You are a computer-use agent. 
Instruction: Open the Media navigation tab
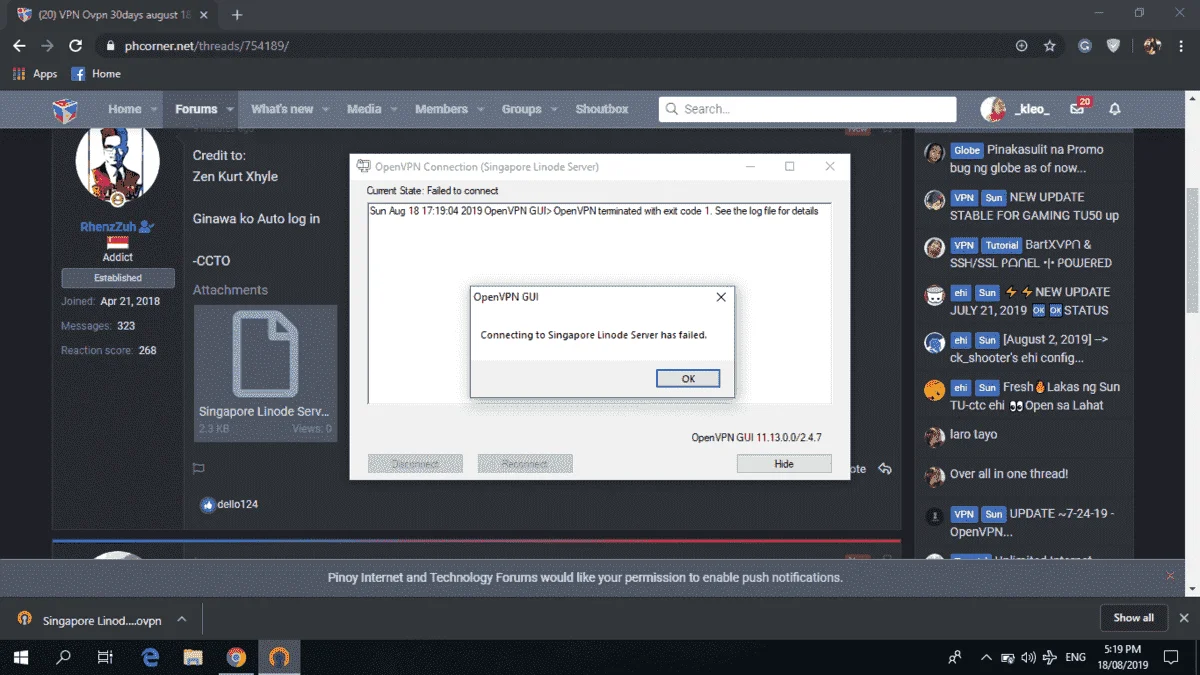coord(364,109)
